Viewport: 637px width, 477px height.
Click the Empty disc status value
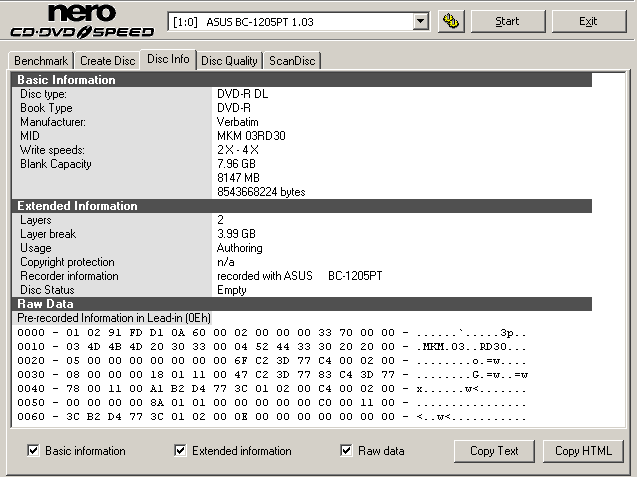232,290
